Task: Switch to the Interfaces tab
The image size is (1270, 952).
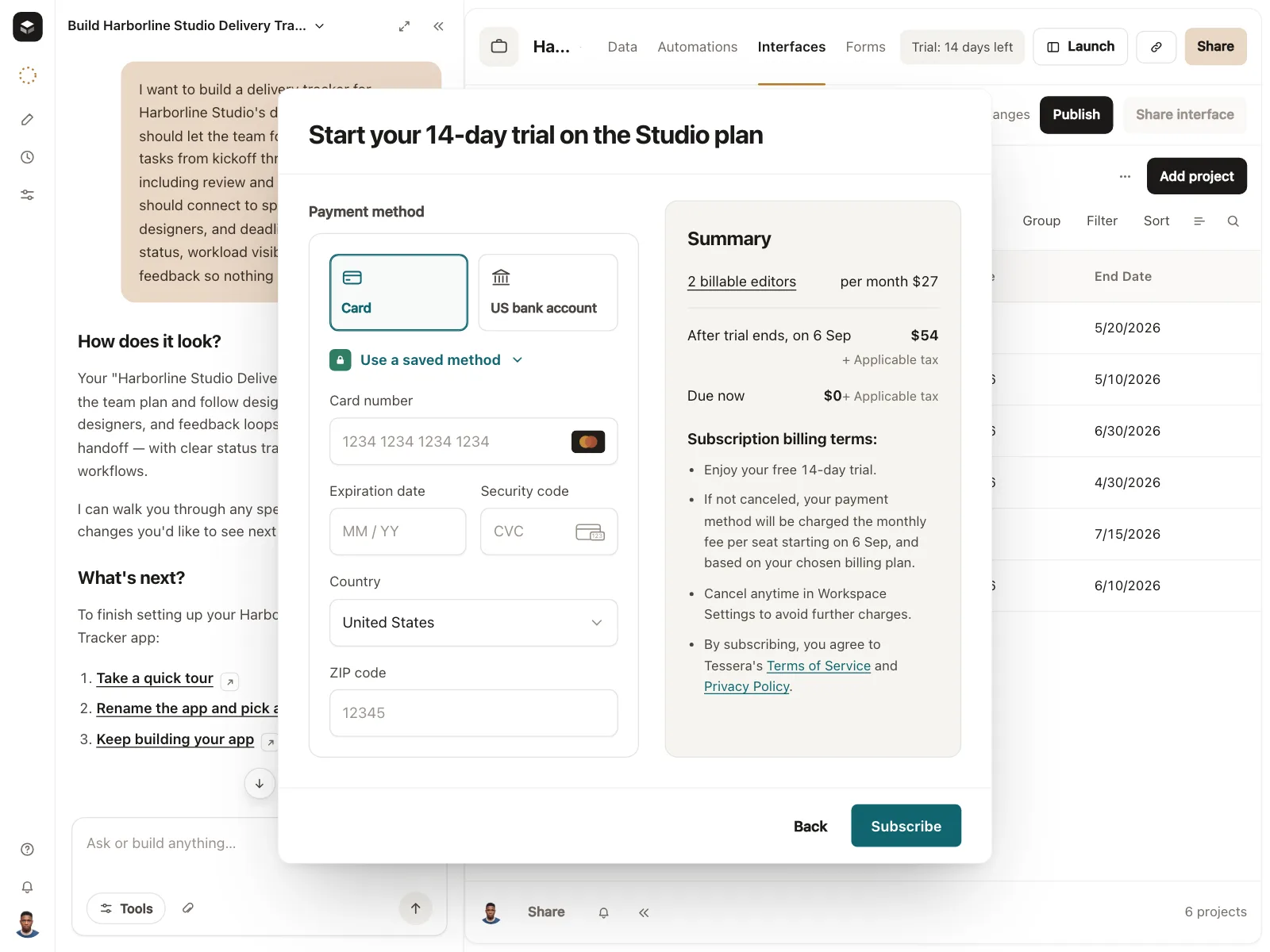Action: pyautogui.click(x=791, y=47)
